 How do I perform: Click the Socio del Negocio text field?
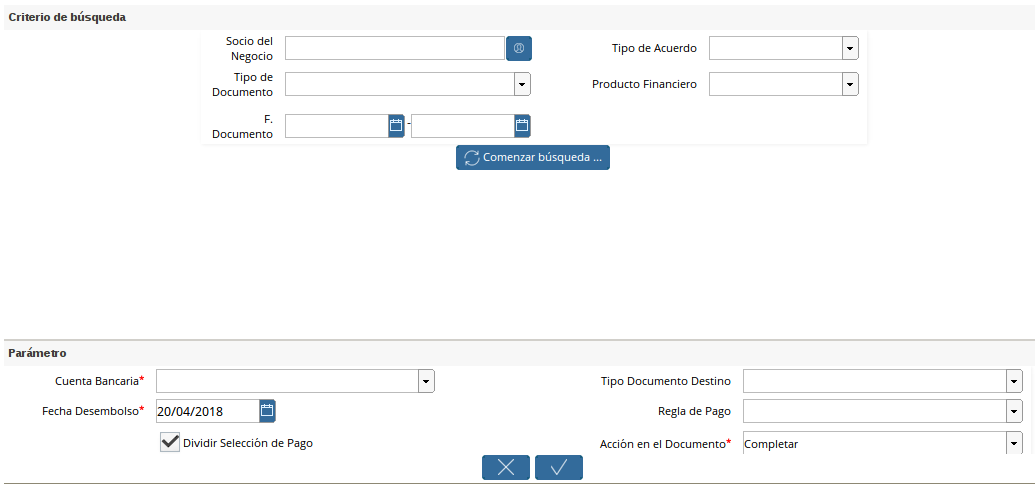(x=394, y=48)
